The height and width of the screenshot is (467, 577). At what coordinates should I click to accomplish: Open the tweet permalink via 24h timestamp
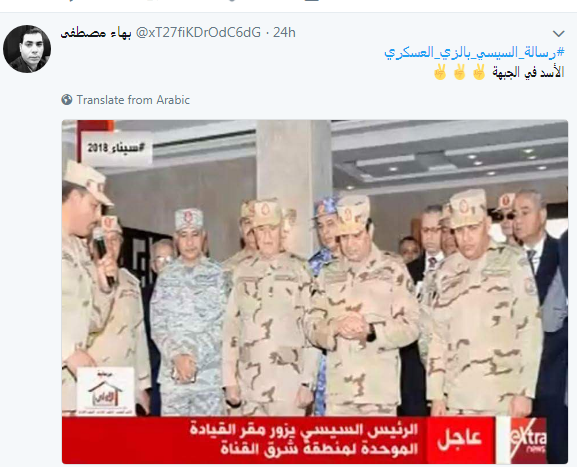[x=284, y=33]
